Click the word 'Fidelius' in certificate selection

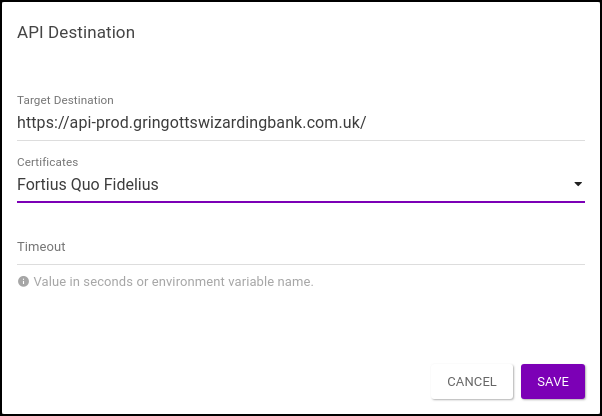click(x=129, y=184)
